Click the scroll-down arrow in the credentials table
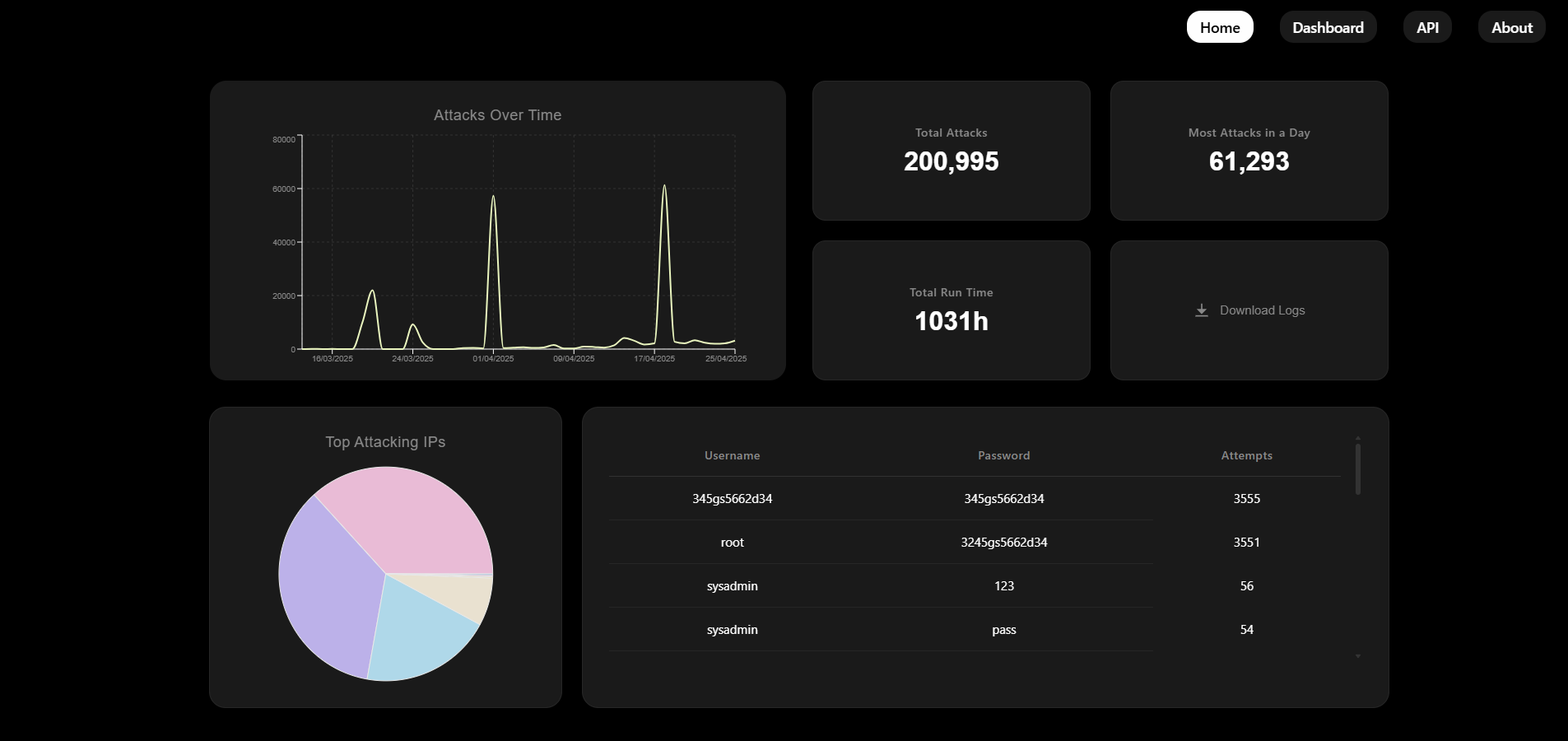The height and width of the screenshot is (741, 1568). (x=1358, y=656)
